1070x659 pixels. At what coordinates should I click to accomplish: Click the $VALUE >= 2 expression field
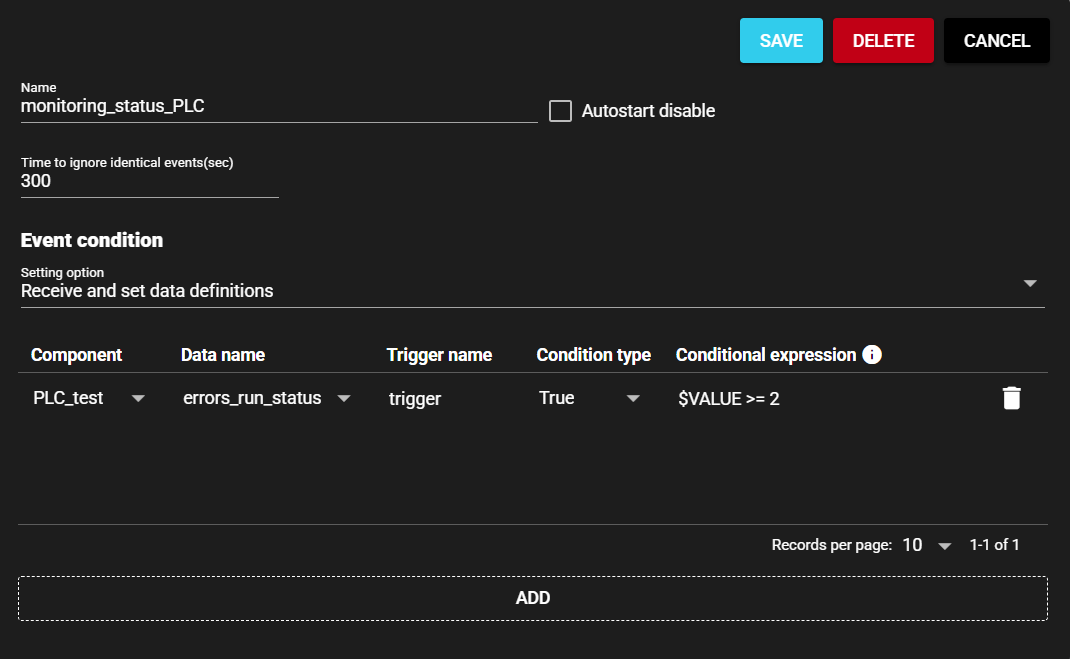click(820, 398)
